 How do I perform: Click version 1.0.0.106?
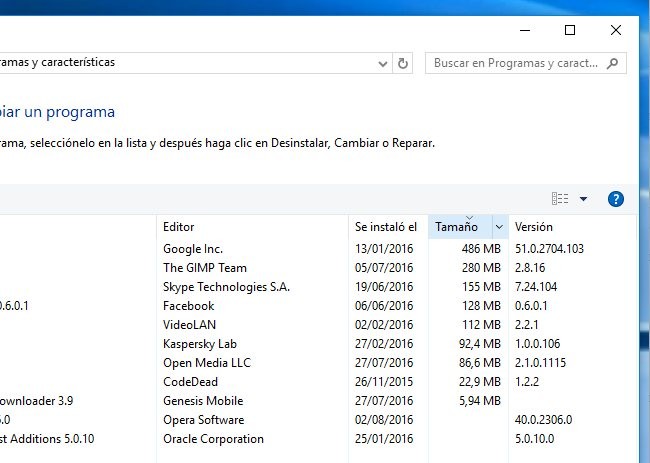click(x=537, y=344)
